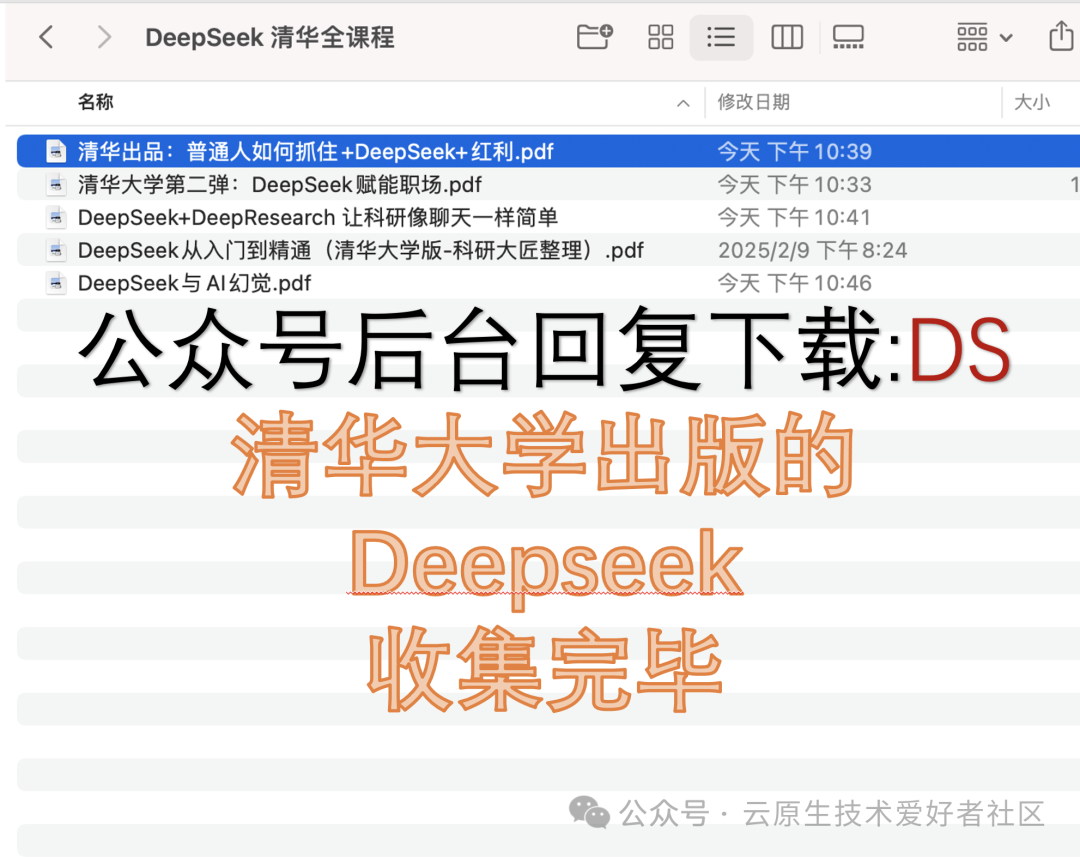The image size is (1080, 857).
Task: Create a new folder with the folder-plus icon
Action: (594, 37)
